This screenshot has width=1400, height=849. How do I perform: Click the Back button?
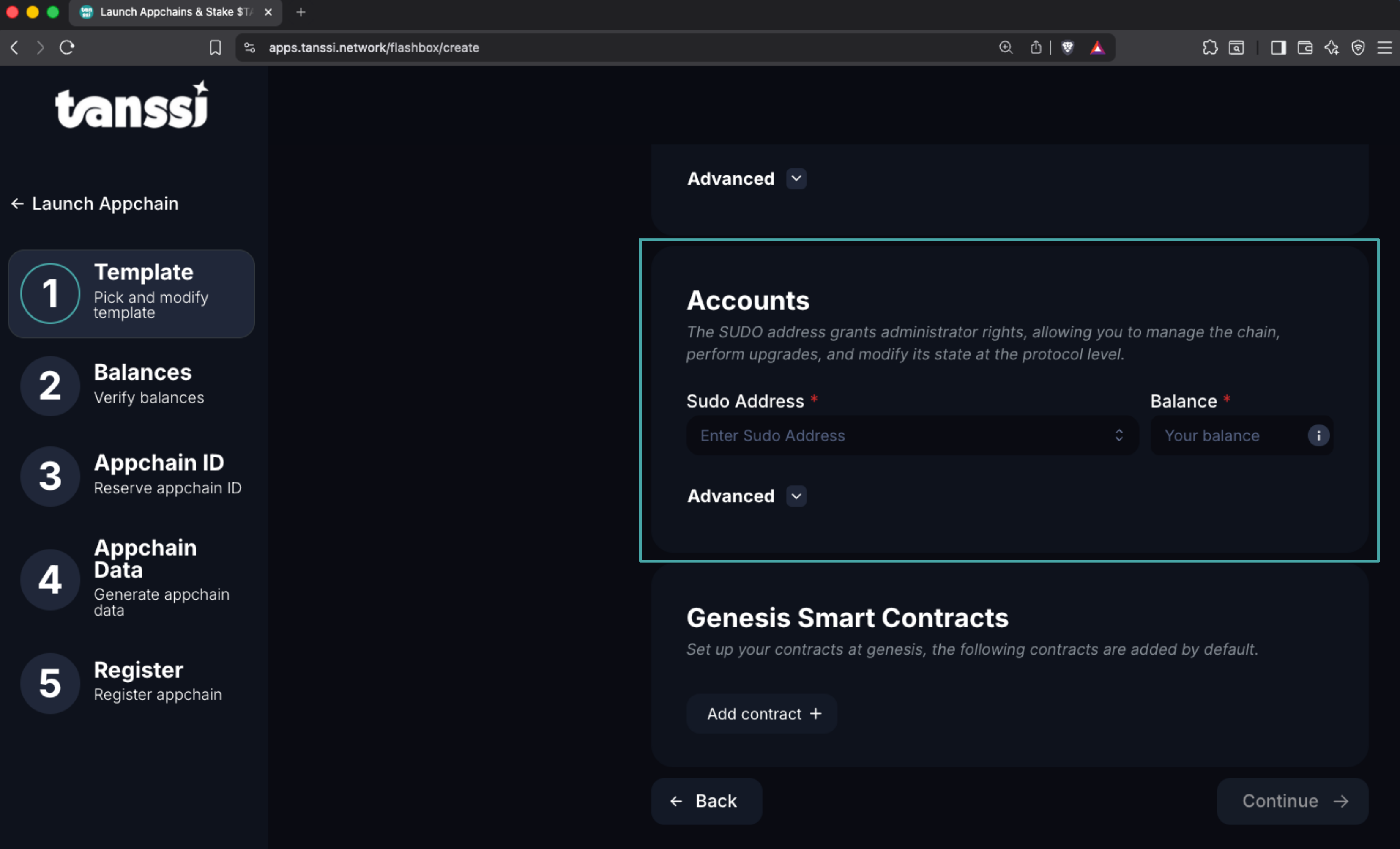[705, 801]
